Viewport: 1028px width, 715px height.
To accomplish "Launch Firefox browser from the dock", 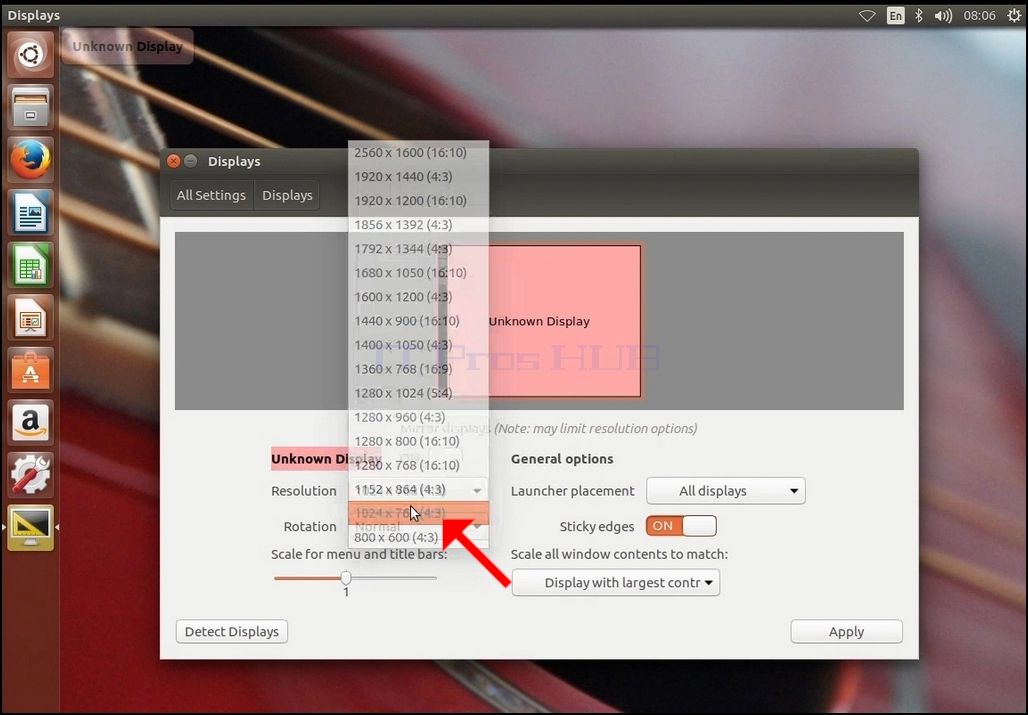I will click(30, 160).
